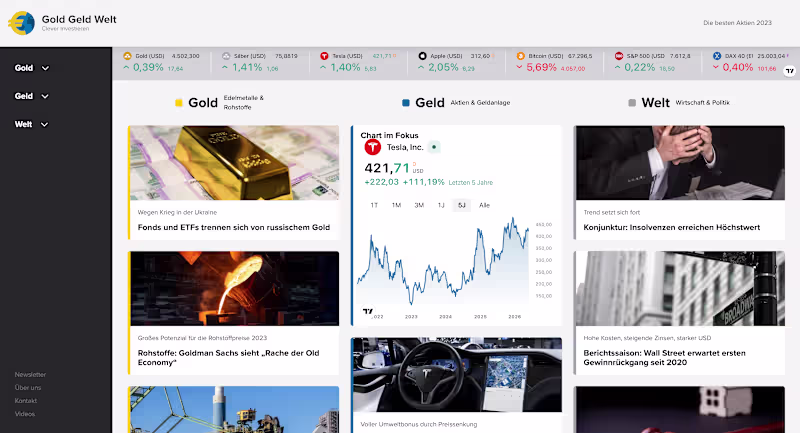Open the Kontakt footer link

pyautogui.click(x=26, y=401)
